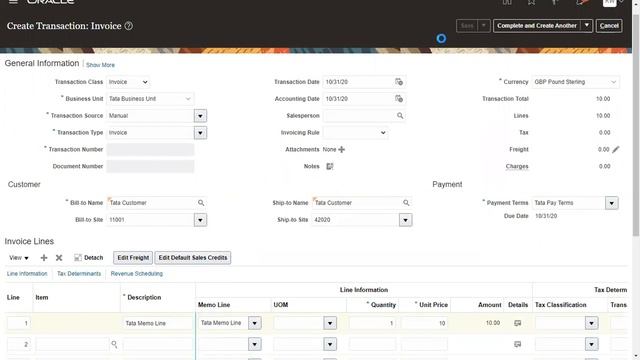
Task: Click Complete and Create Another button
Action: pos(537,26)
